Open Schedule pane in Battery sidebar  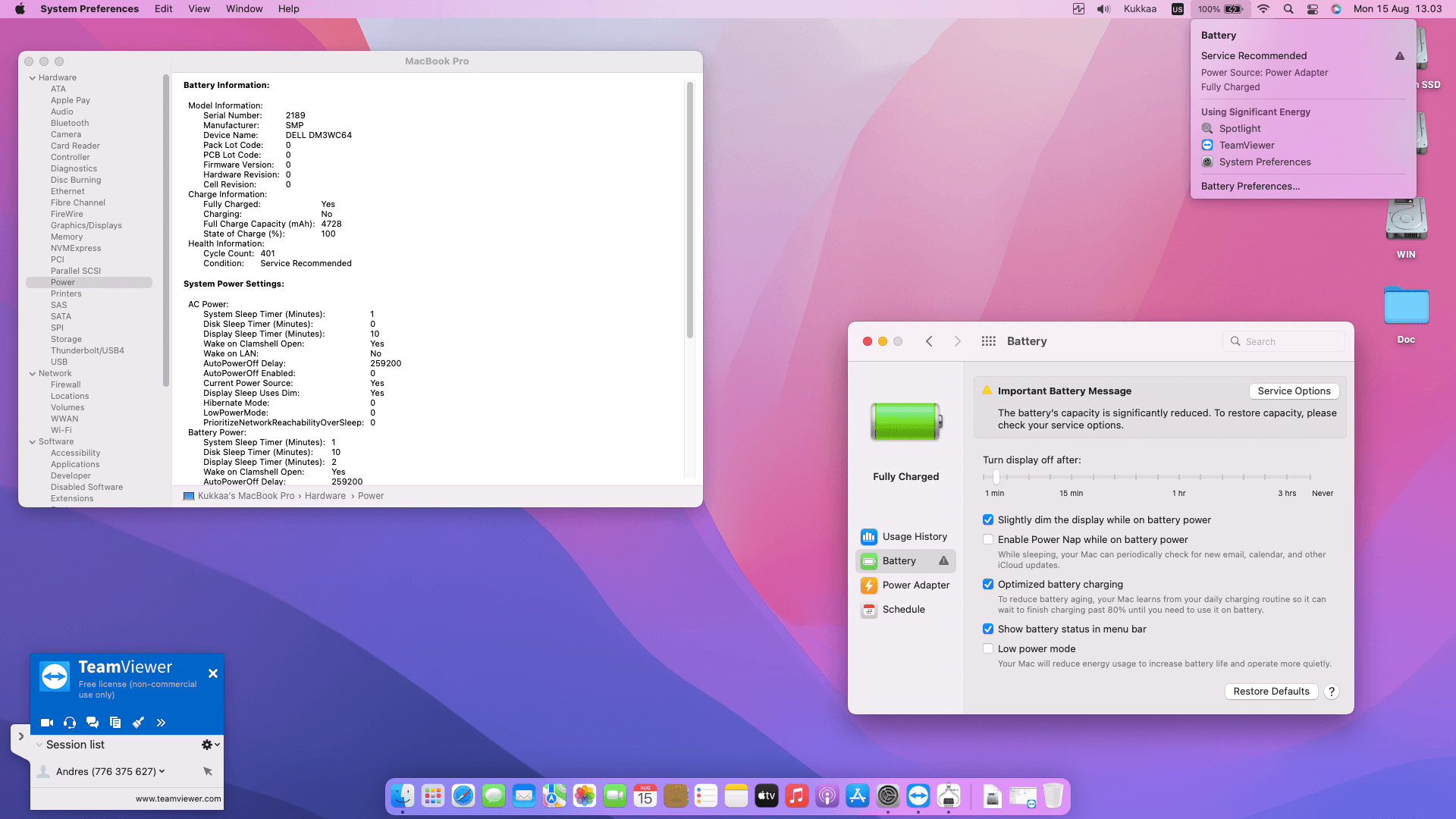pos(903,610)
